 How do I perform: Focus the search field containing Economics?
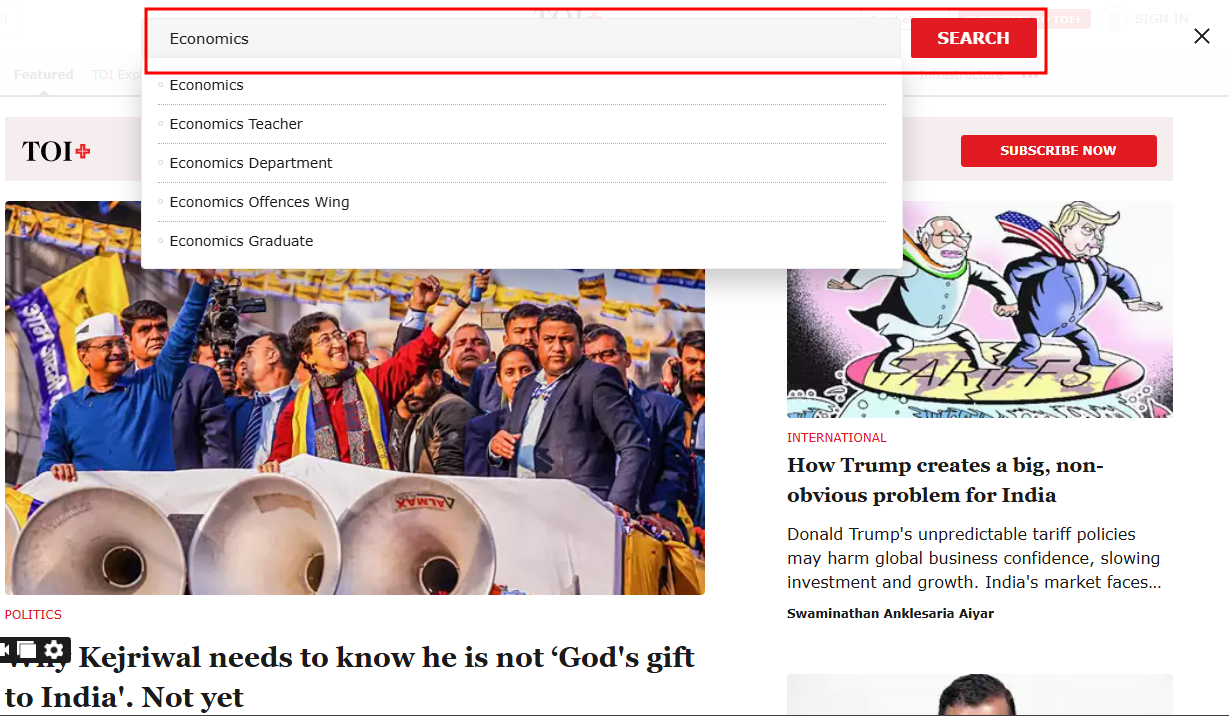(x=526, y=39)
